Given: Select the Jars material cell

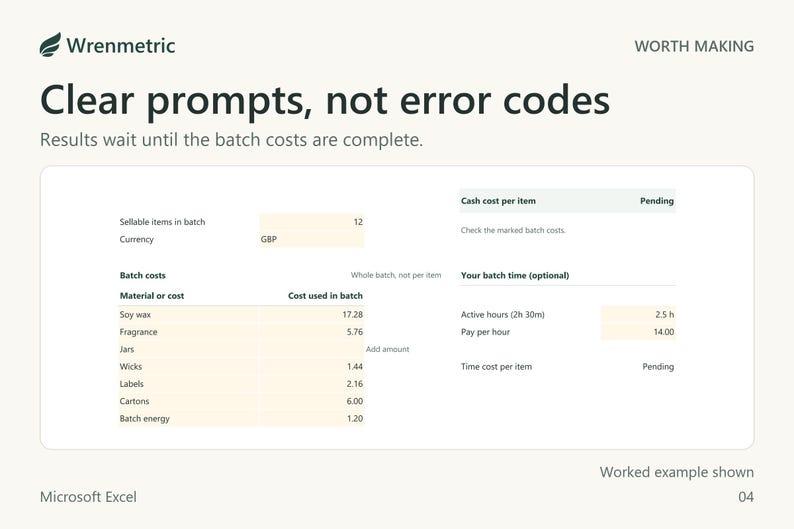Looking at the screenshot, I should pos(188,349).
